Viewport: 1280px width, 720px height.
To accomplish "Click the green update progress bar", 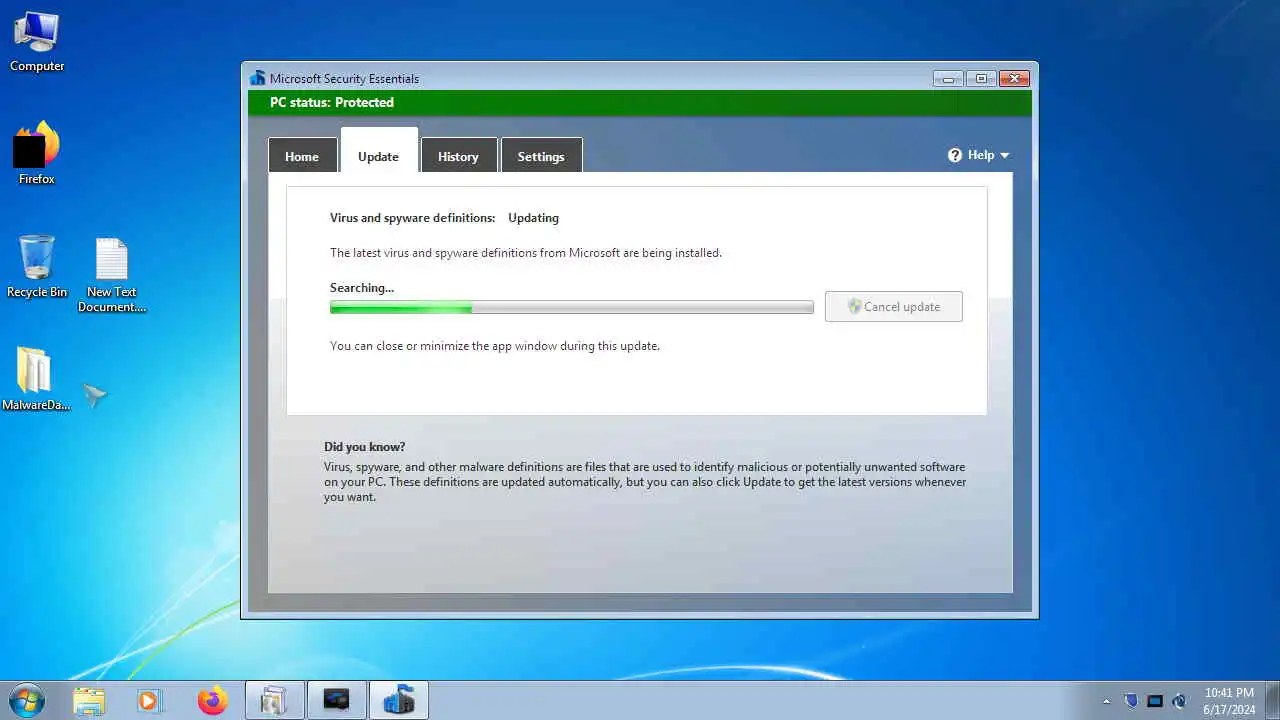I will (572, 308).
